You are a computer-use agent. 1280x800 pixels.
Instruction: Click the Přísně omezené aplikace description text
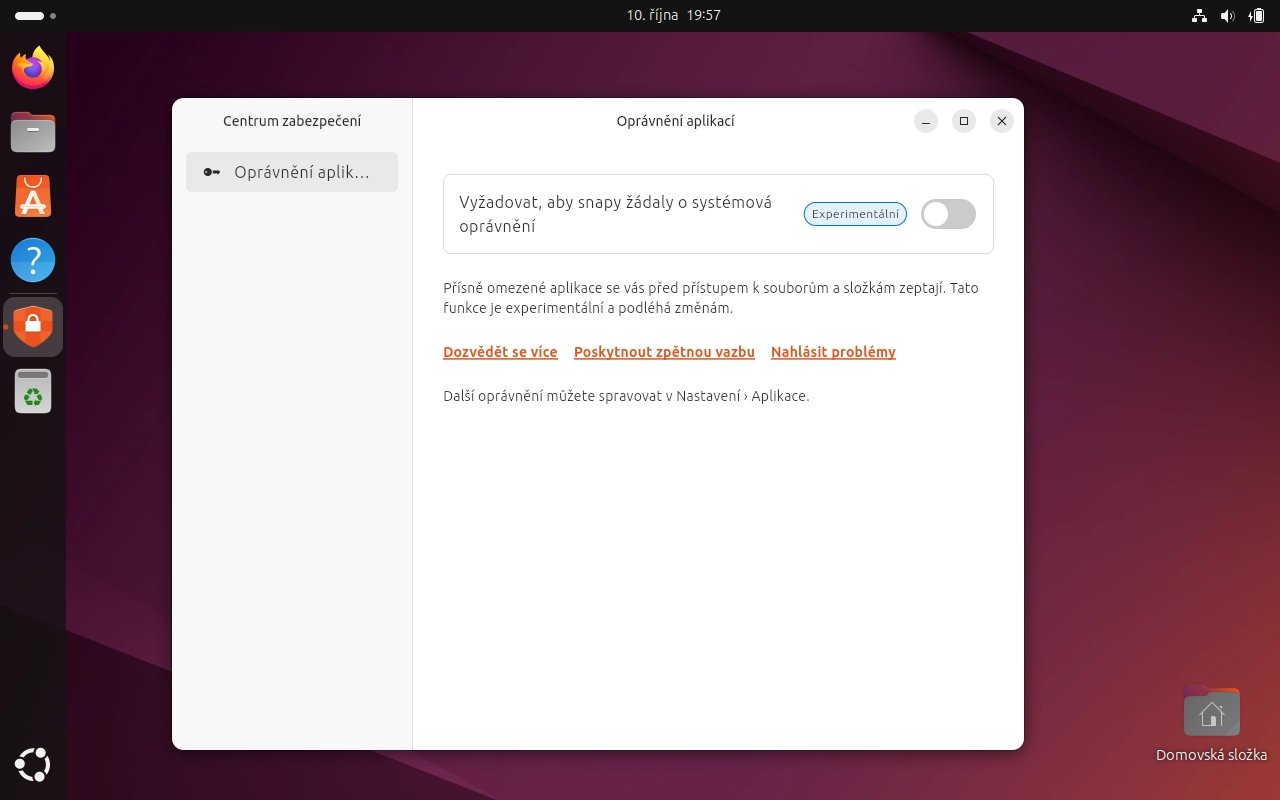pyautogui.click(x=711, y=298)
